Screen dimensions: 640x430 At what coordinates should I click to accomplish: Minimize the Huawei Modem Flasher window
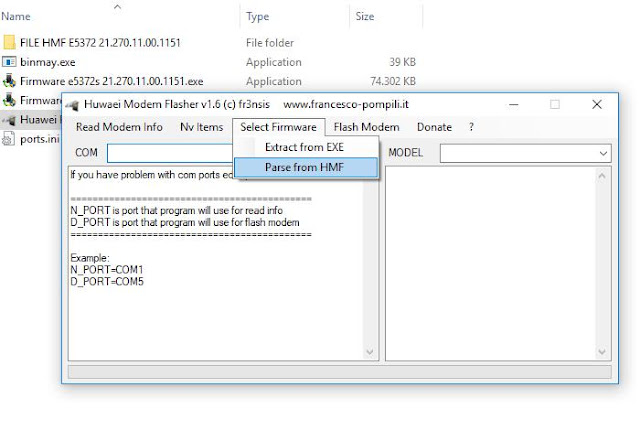coord(514,105)
